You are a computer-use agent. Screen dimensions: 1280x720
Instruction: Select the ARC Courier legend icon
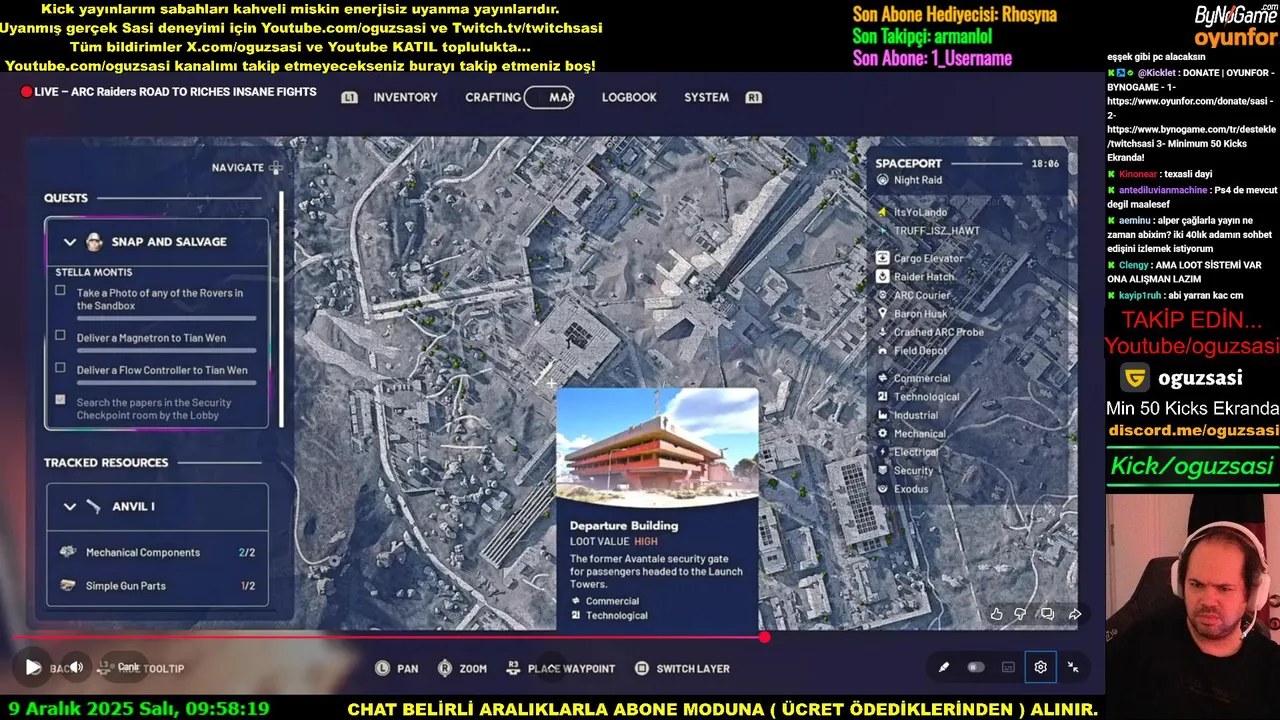(883, 295)
